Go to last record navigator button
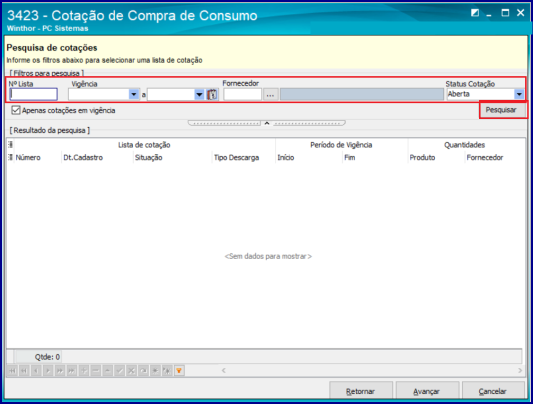This screenshot has width=533, height=404. tap(72, 371)
